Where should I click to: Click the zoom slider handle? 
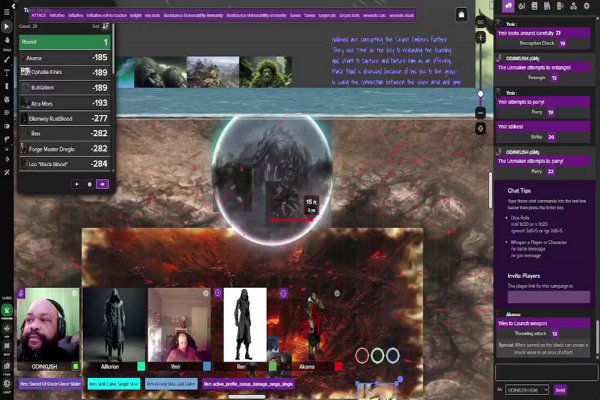tap(481, 93)
